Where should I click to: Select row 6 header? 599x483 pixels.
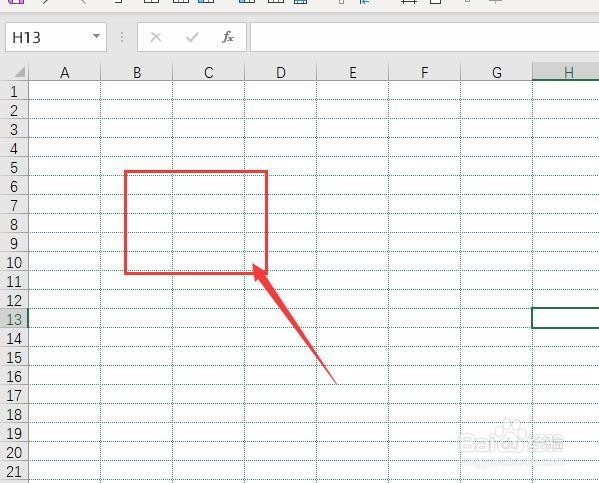click(x=14, y=186)
